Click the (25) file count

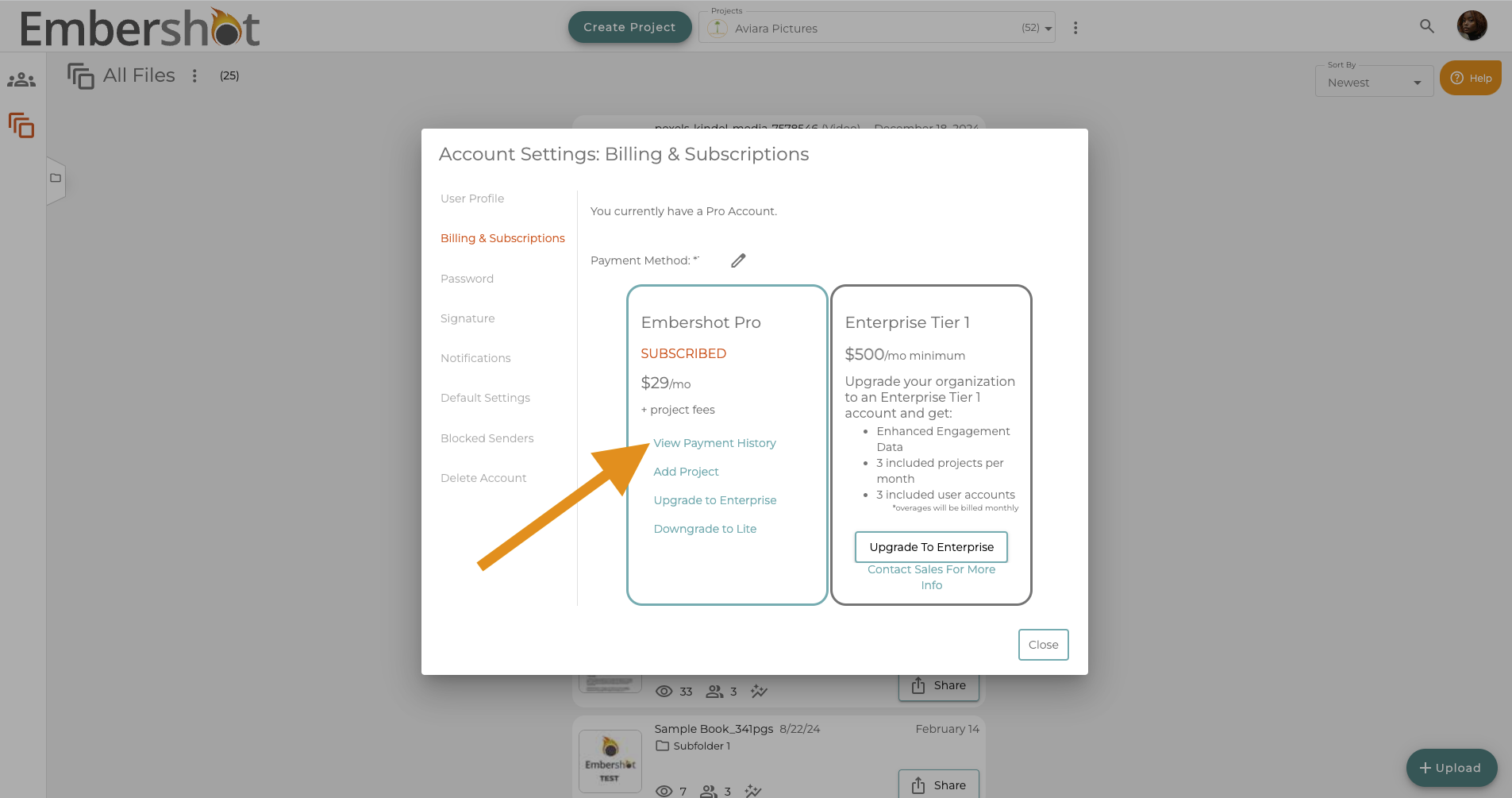pyautogui.click(x=229, y=75)
